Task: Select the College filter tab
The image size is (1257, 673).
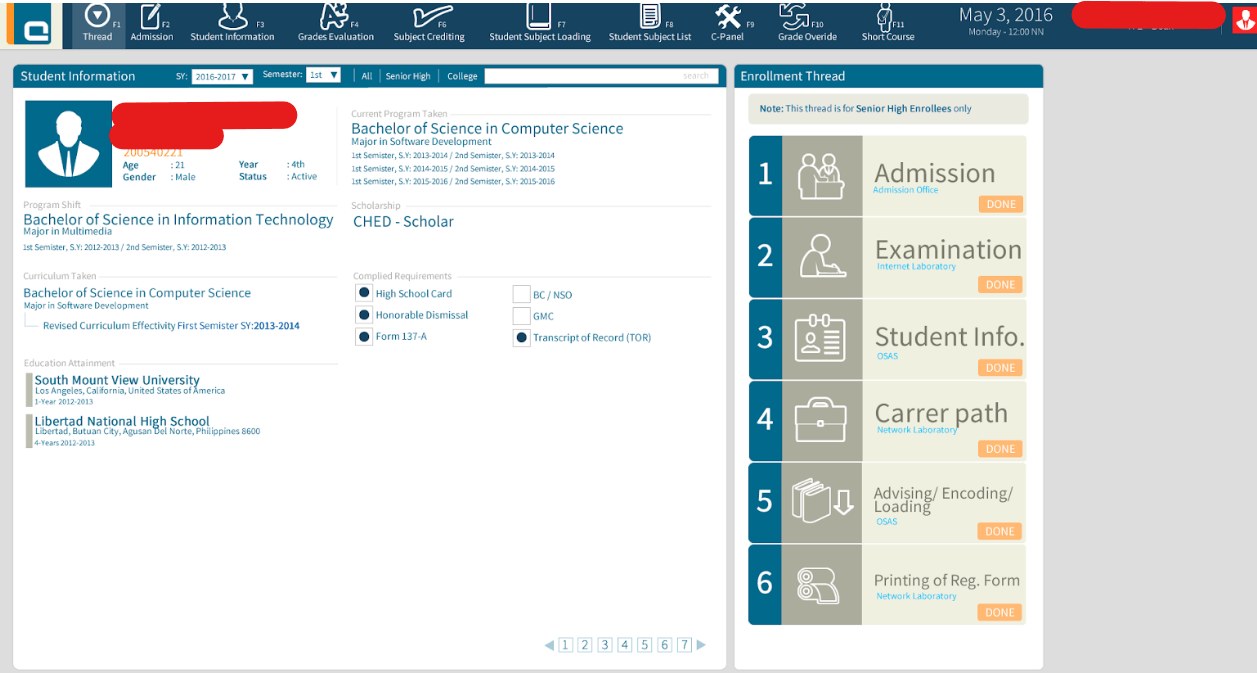Action: pyautogui.click(x=462, y=76)
